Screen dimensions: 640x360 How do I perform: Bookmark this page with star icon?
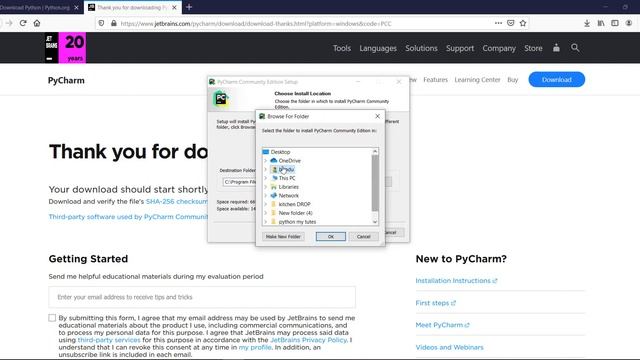523,23
